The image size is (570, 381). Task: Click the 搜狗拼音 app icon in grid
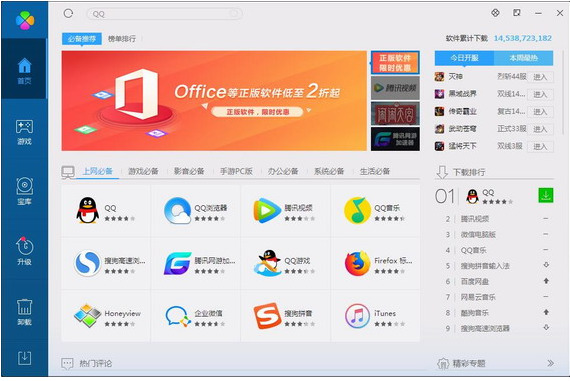267,316
